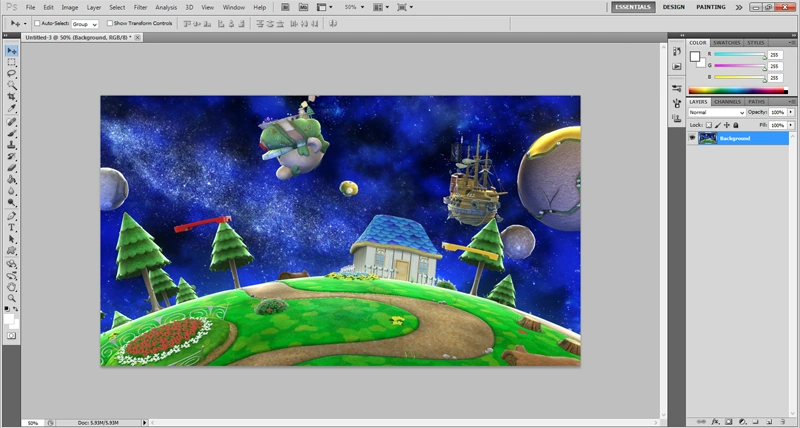Open the Filter menu
The width and height of the screenshot is (800, 428).
[140, 8]
